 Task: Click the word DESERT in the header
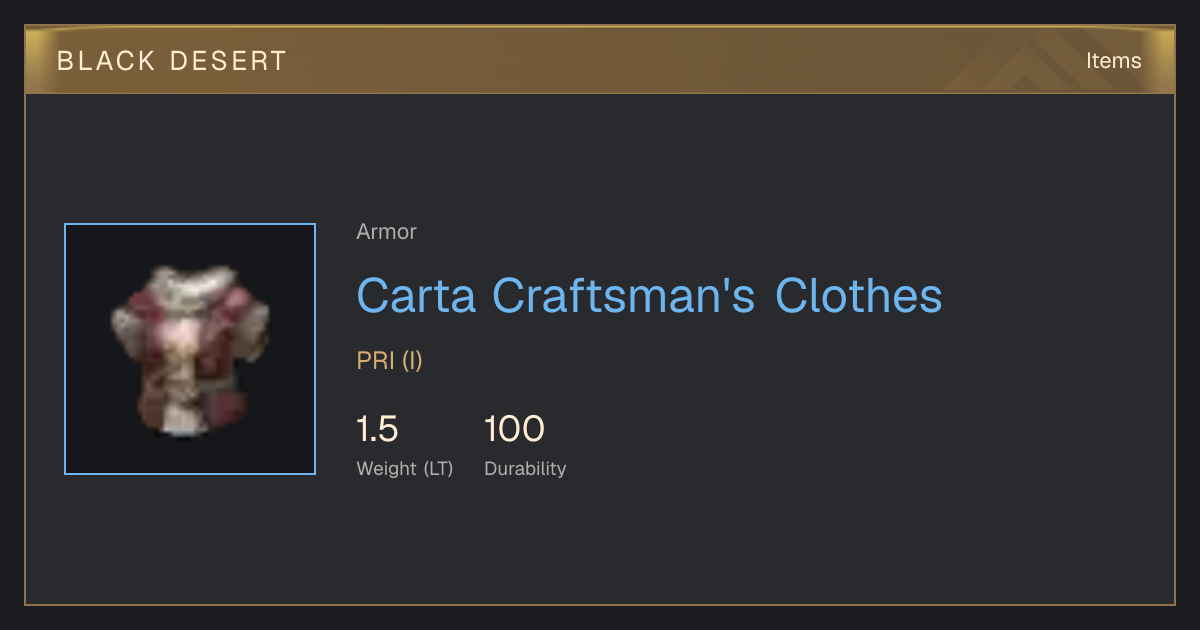point(228,61)
